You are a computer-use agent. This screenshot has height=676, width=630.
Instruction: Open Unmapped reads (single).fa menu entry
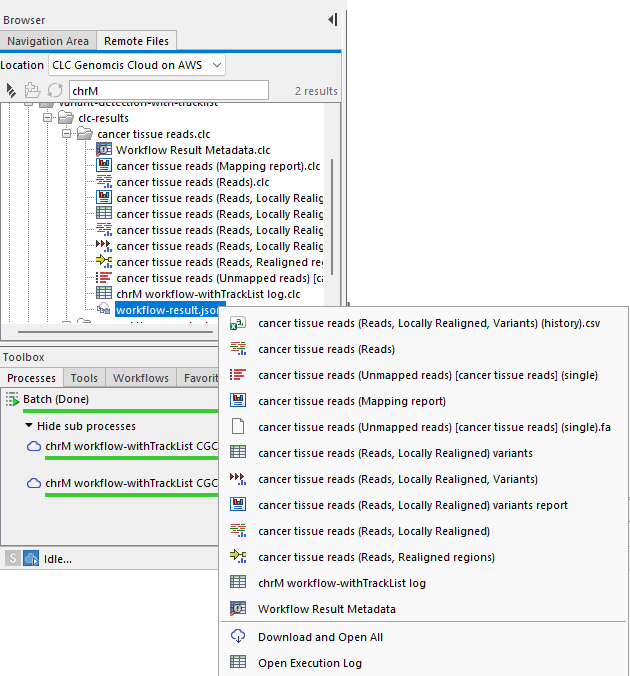423,427
